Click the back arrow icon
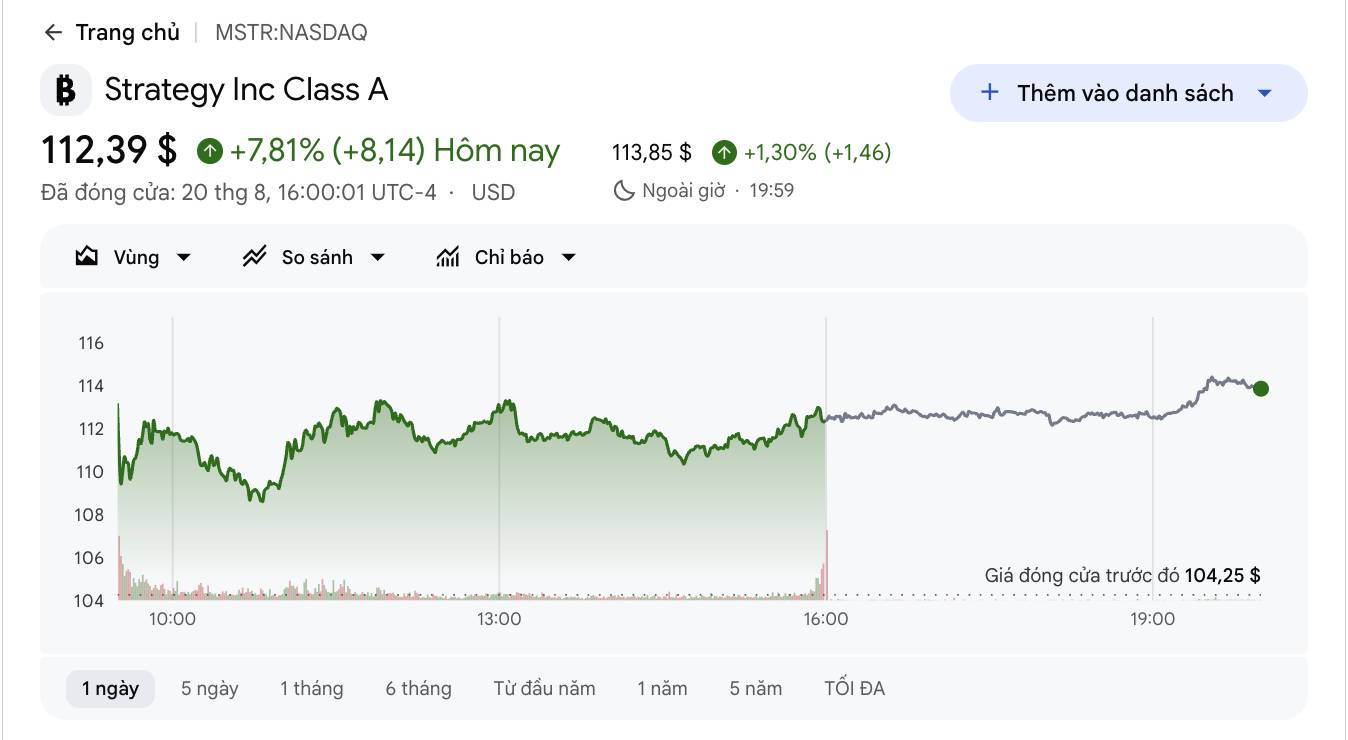This screenshot has width=1348, height=740. pos(53,33)
